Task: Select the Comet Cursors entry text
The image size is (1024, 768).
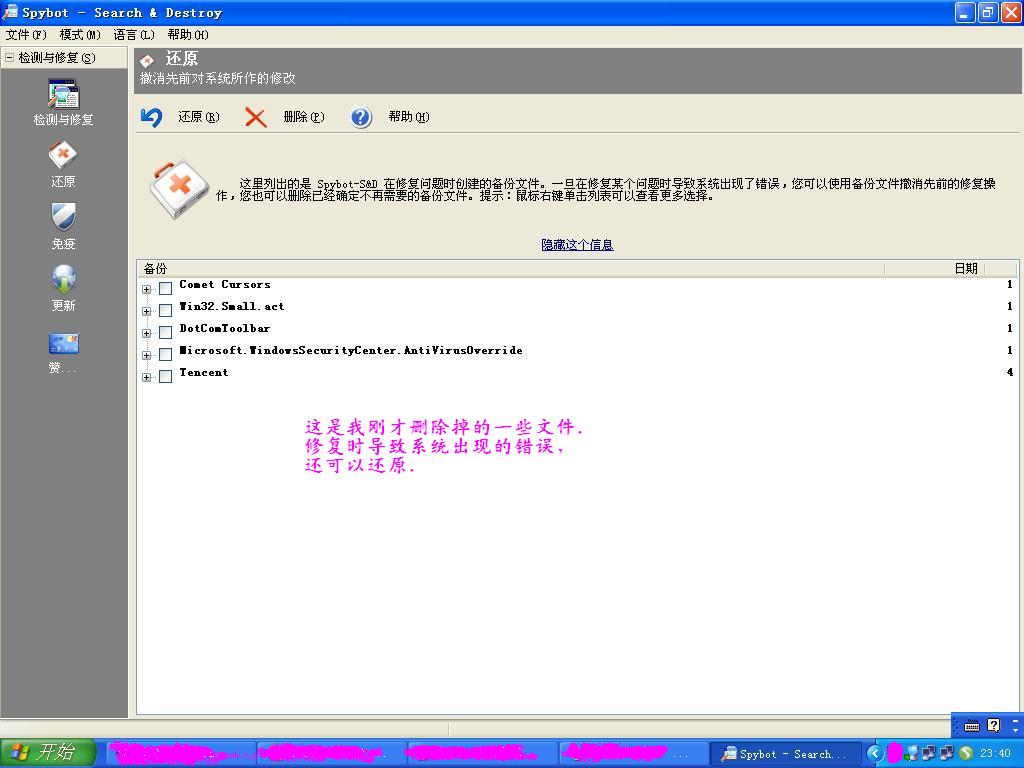Action: (225, 284)
